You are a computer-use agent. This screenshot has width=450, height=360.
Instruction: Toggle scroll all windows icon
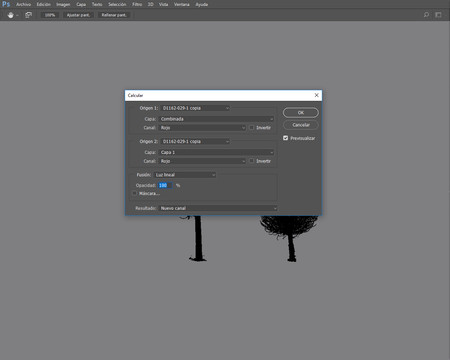click(29, 15)
